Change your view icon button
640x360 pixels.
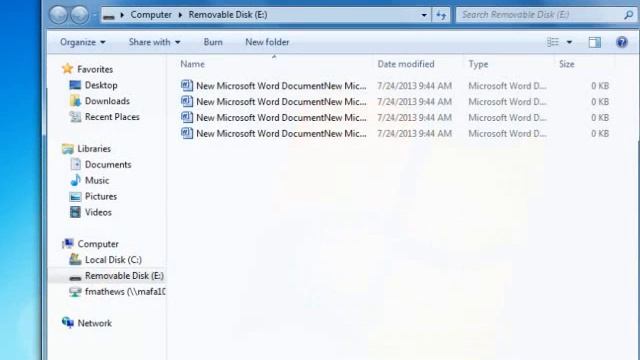click(553, 42)
